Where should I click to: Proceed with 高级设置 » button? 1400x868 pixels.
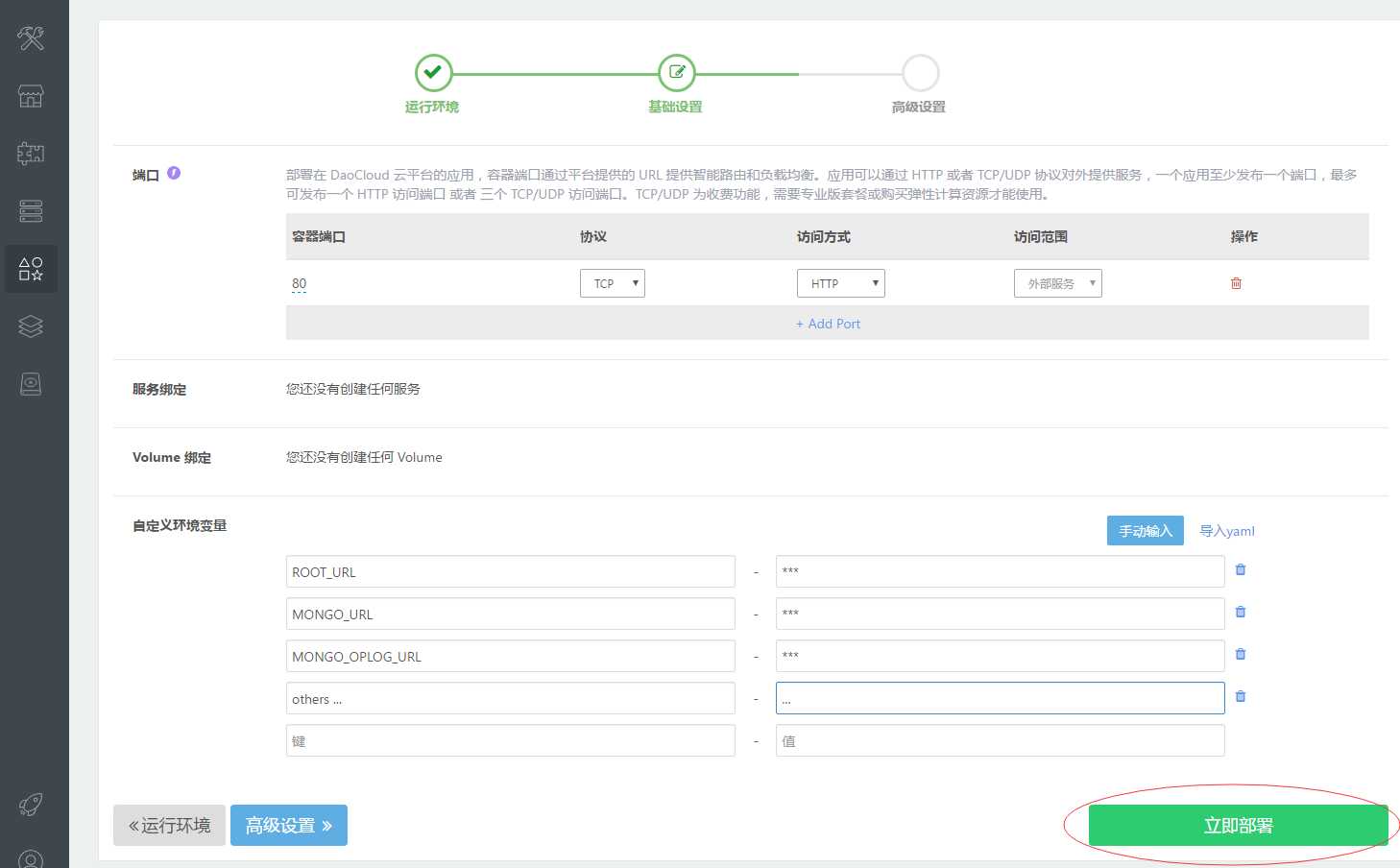point(289,826)
